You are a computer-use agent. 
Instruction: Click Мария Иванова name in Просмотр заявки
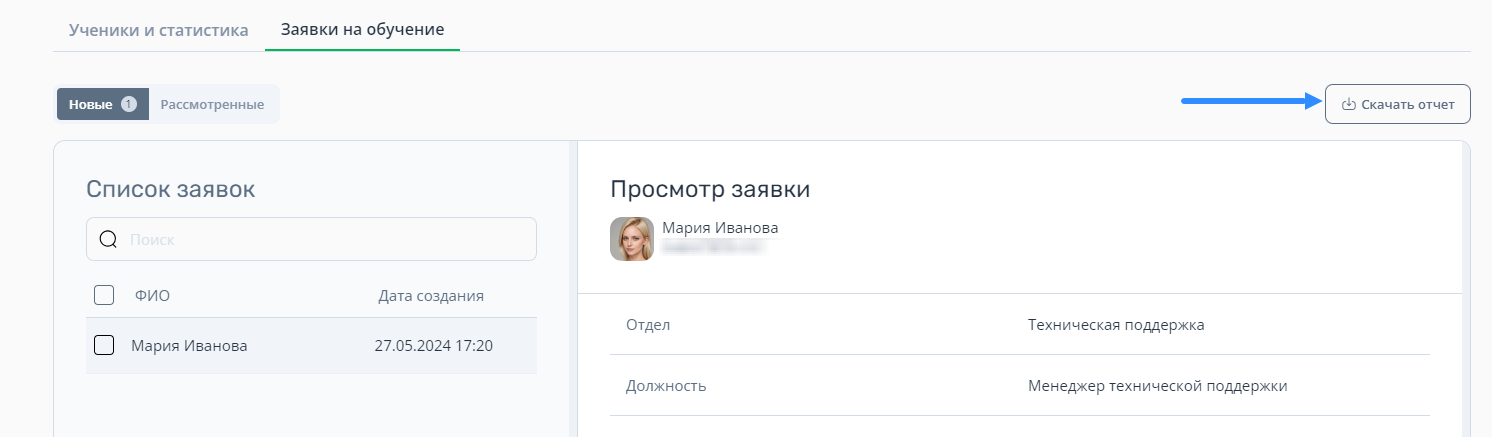coord(720,227)
